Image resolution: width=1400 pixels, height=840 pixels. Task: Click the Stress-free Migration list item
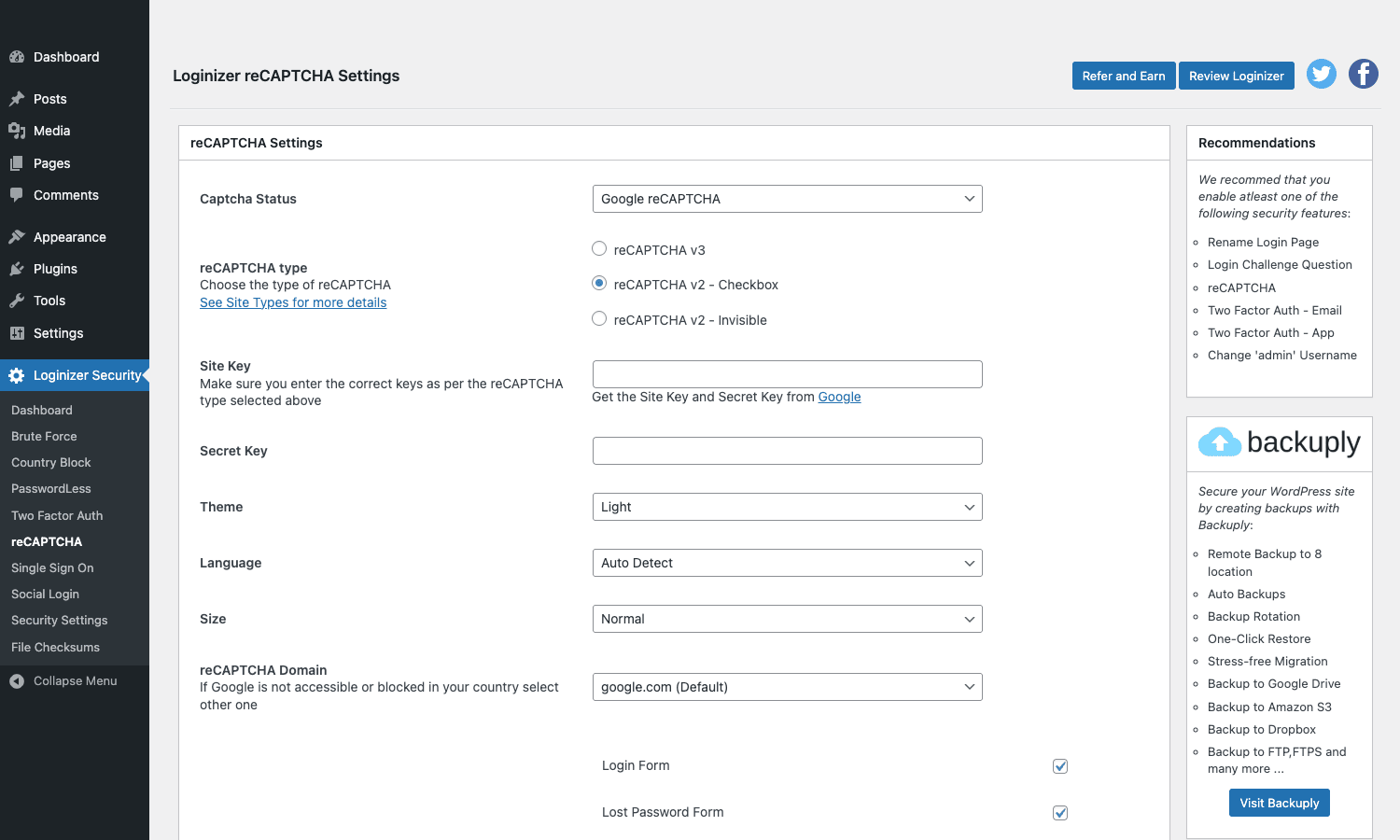pyautogui.click(x=1267, y=661)
